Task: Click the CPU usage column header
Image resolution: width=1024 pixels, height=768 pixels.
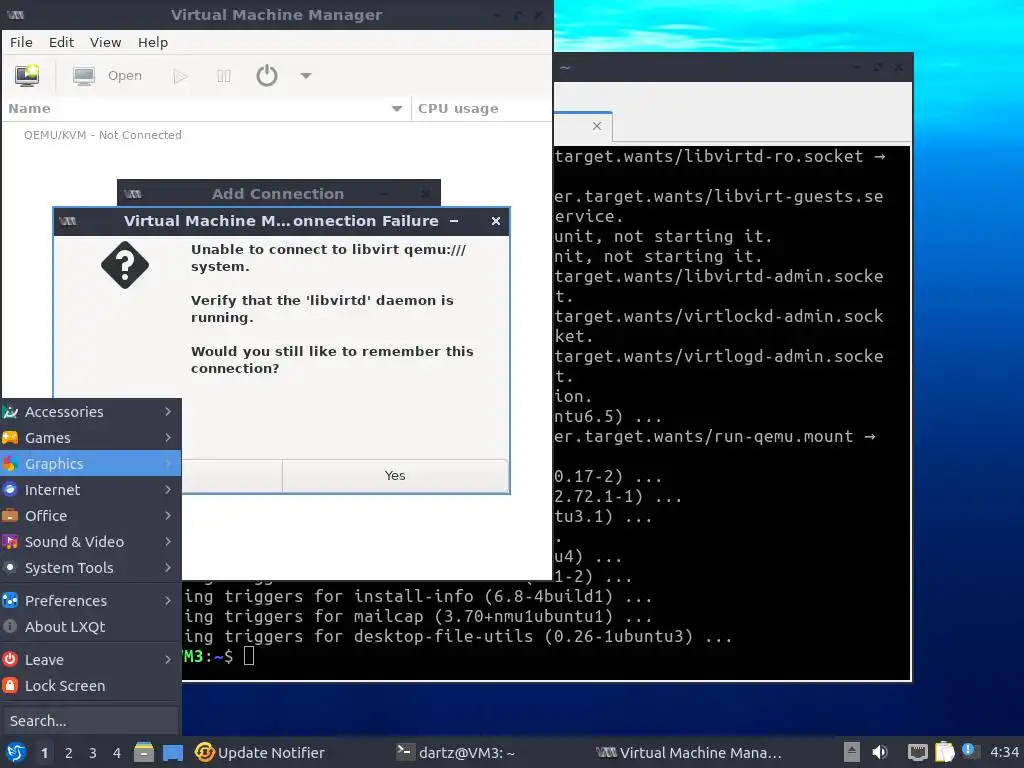Action: [481, 108]
